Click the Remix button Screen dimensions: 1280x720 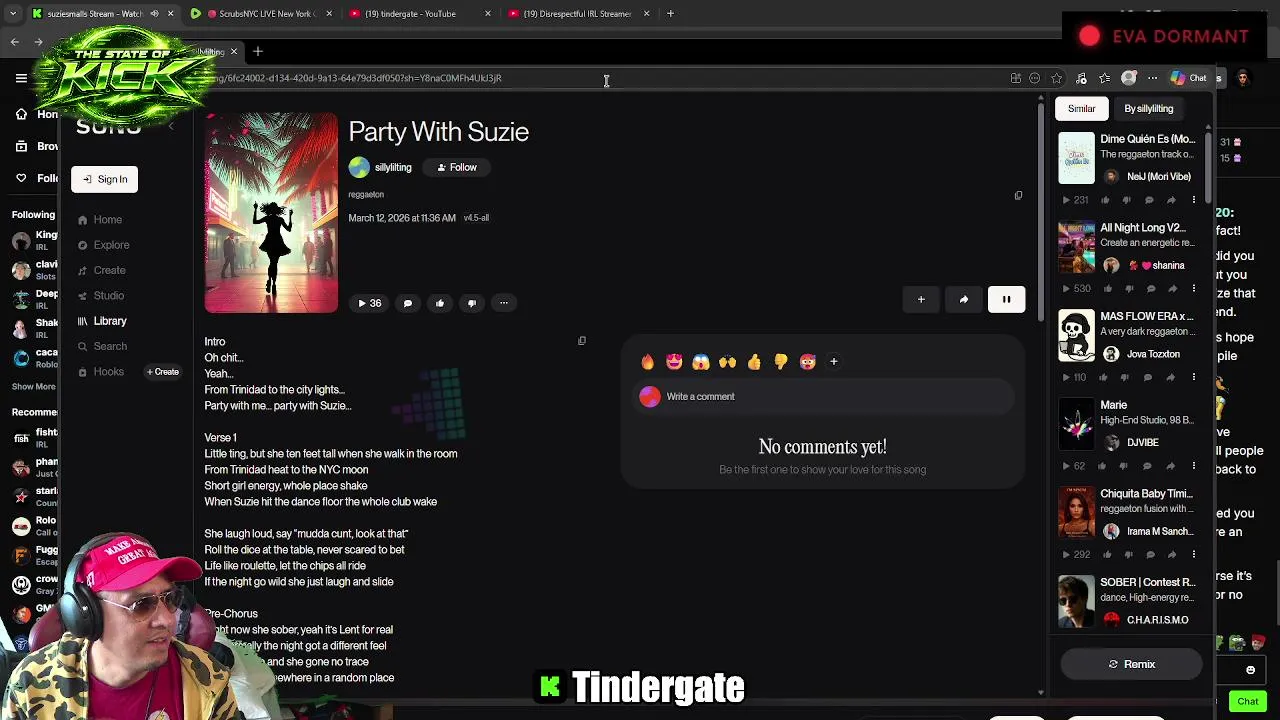pos(1131,664)
